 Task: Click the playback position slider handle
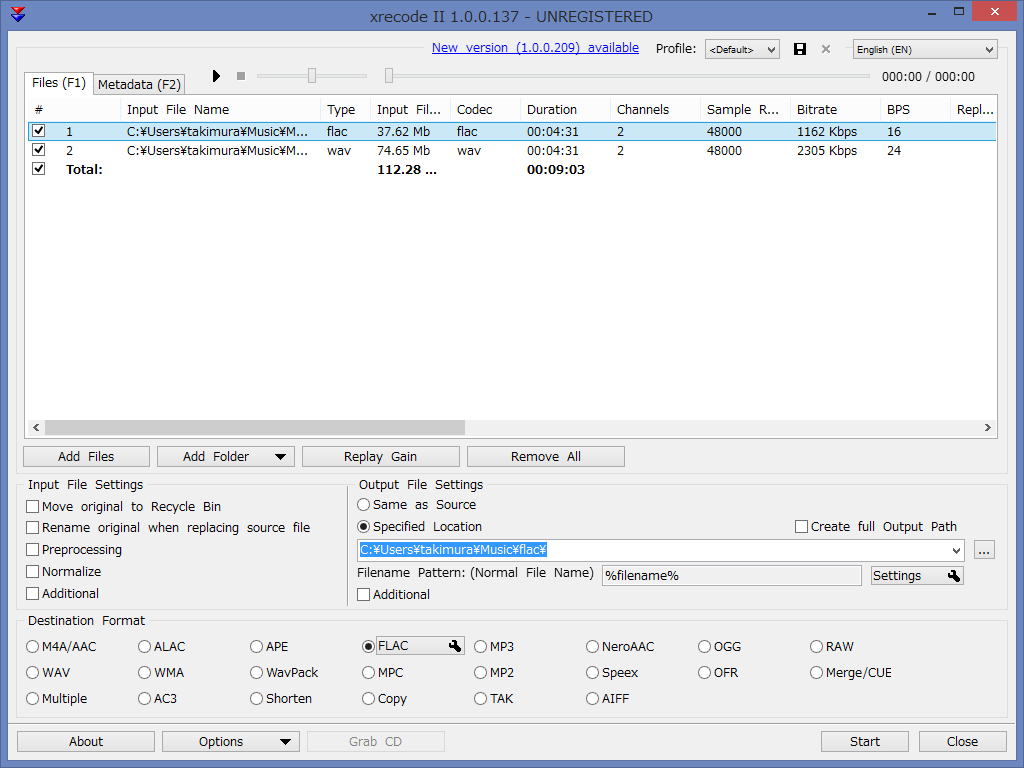click(x=389, y=76)
